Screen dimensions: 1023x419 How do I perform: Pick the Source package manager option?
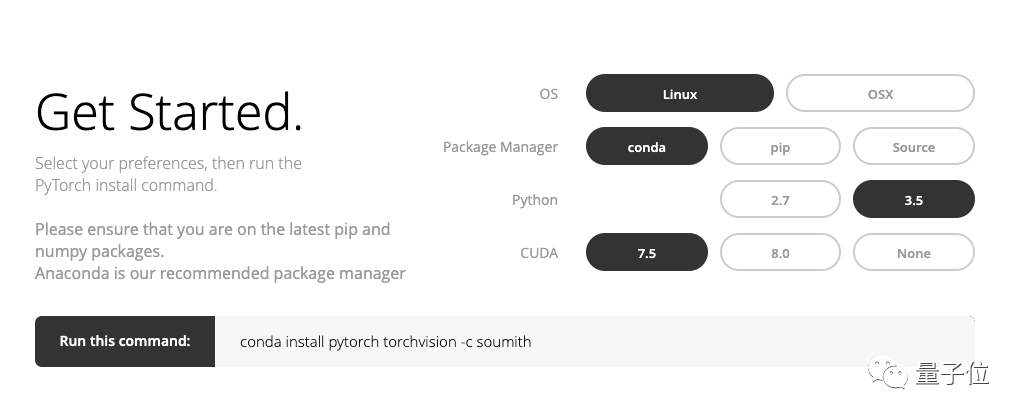(x=913, y=147)
